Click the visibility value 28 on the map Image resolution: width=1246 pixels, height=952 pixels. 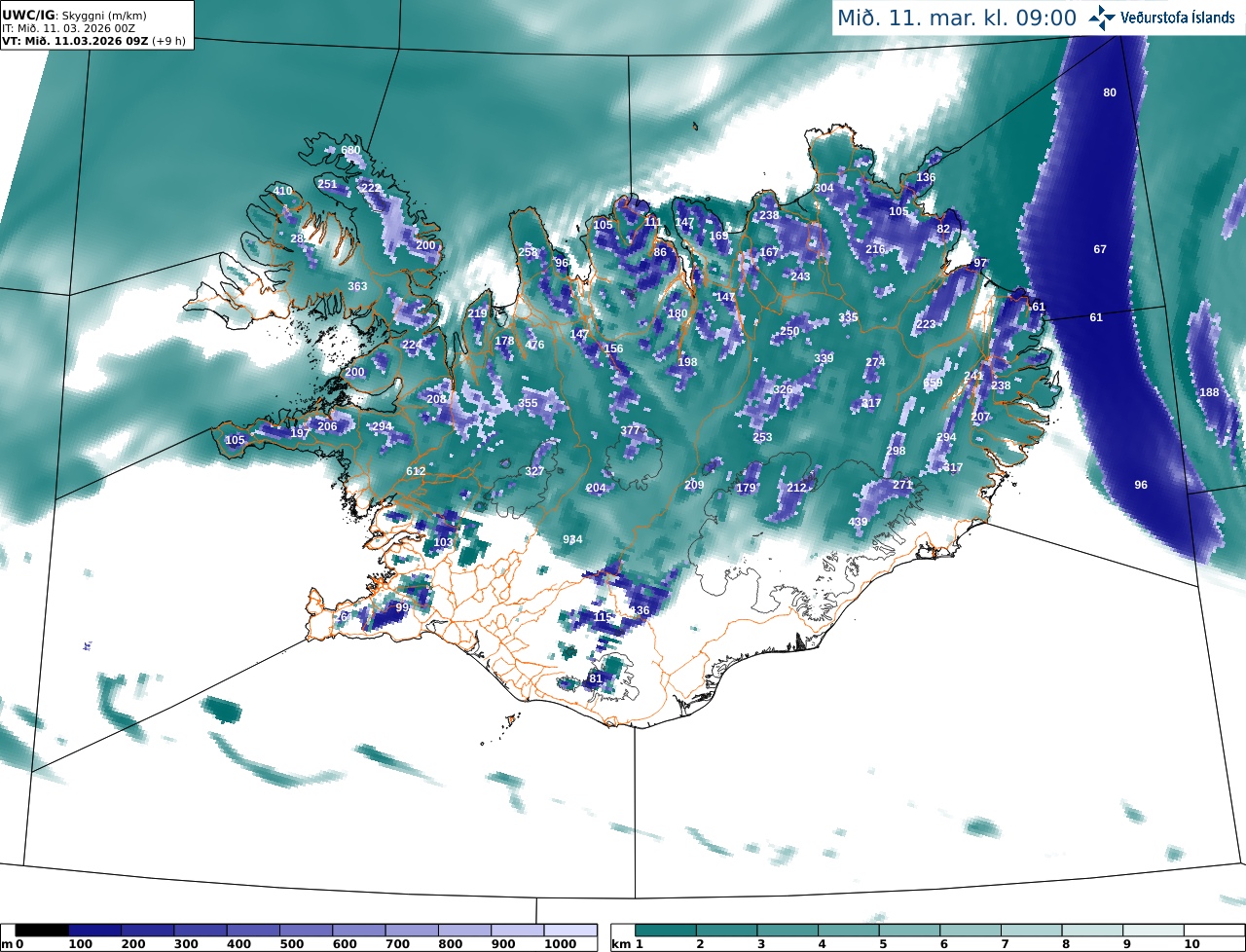(x=297, y=238)
